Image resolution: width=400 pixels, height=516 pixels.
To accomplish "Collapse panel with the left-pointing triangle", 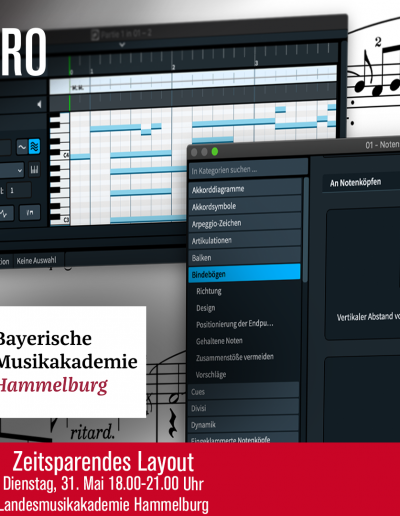I will [39, 104].
